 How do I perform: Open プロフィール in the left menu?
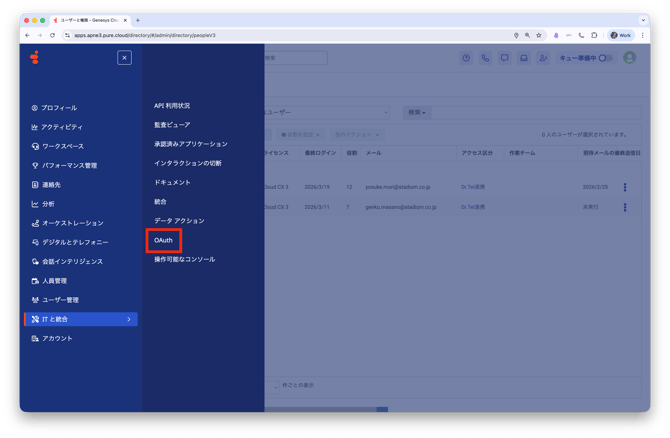(54, 108)
